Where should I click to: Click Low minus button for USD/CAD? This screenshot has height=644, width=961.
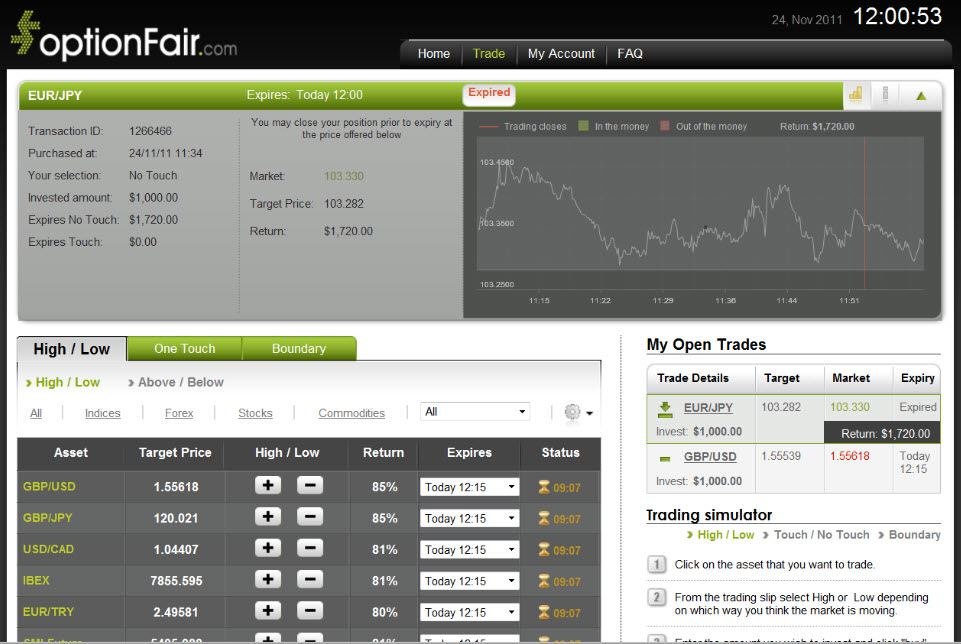(x=310, y=548)
